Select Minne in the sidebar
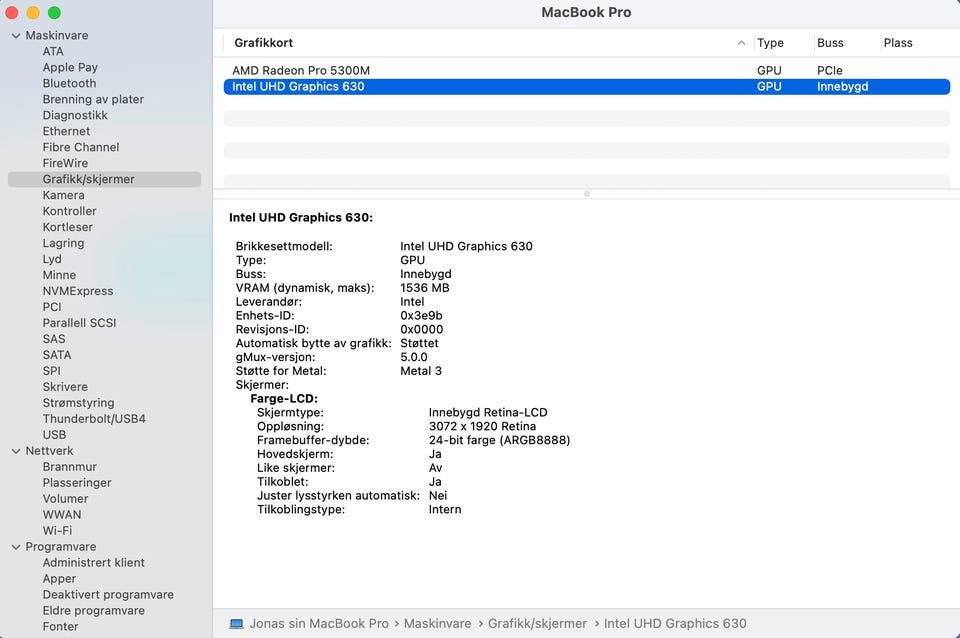Image resolution: width=960 pixels, height=638 pixels. pyautogui.click(x=59, y=275)
